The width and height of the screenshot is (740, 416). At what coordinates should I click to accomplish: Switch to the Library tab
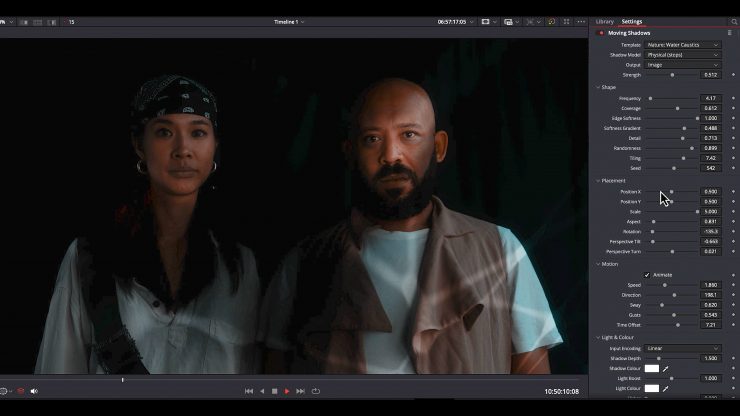(605, 22)
